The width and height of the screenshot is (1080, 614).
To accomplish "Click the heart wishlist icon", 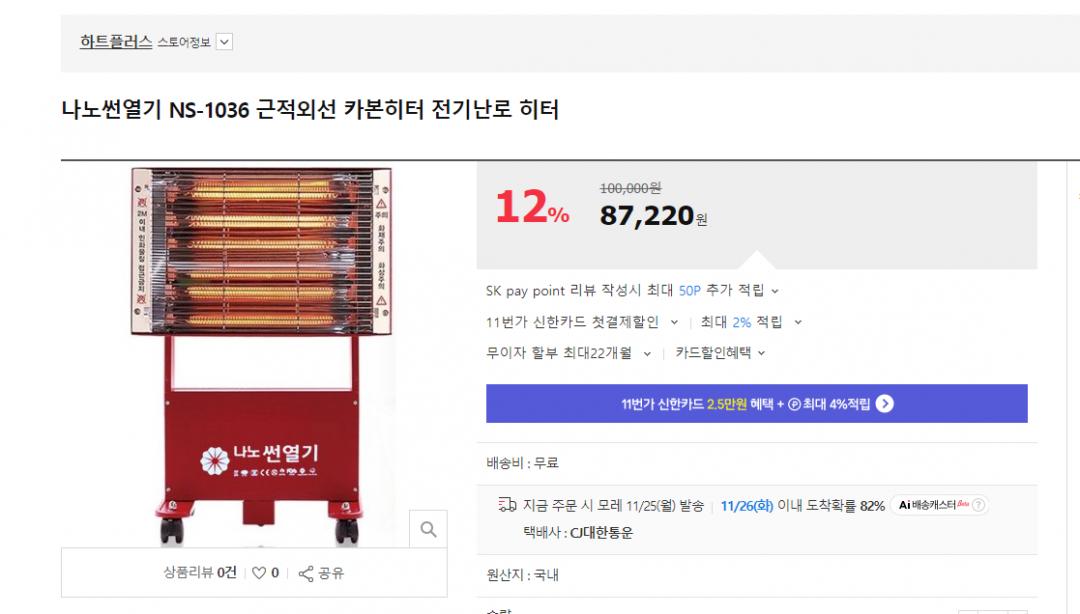I will pos(259,573).
